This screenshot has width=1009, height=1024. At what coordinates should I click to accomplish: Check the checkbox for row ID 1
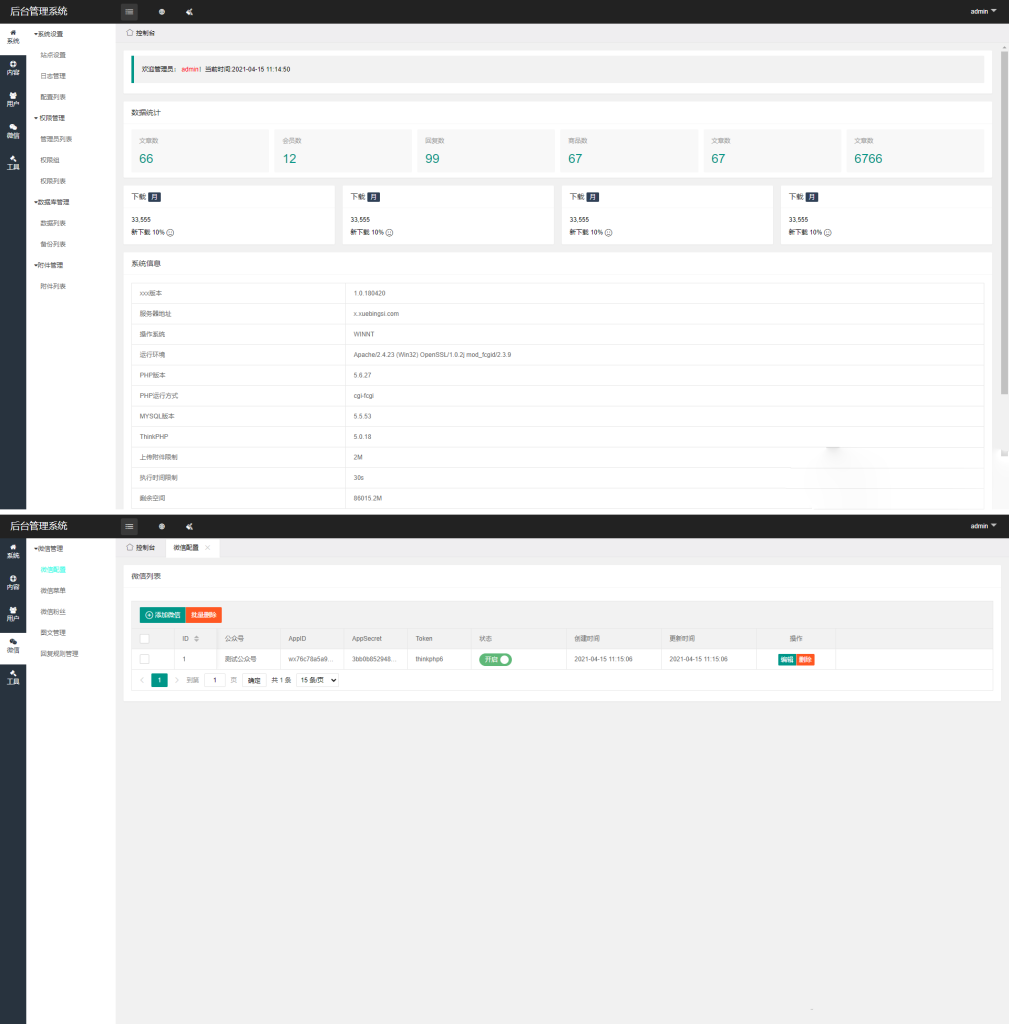click(x=145, y=659)
